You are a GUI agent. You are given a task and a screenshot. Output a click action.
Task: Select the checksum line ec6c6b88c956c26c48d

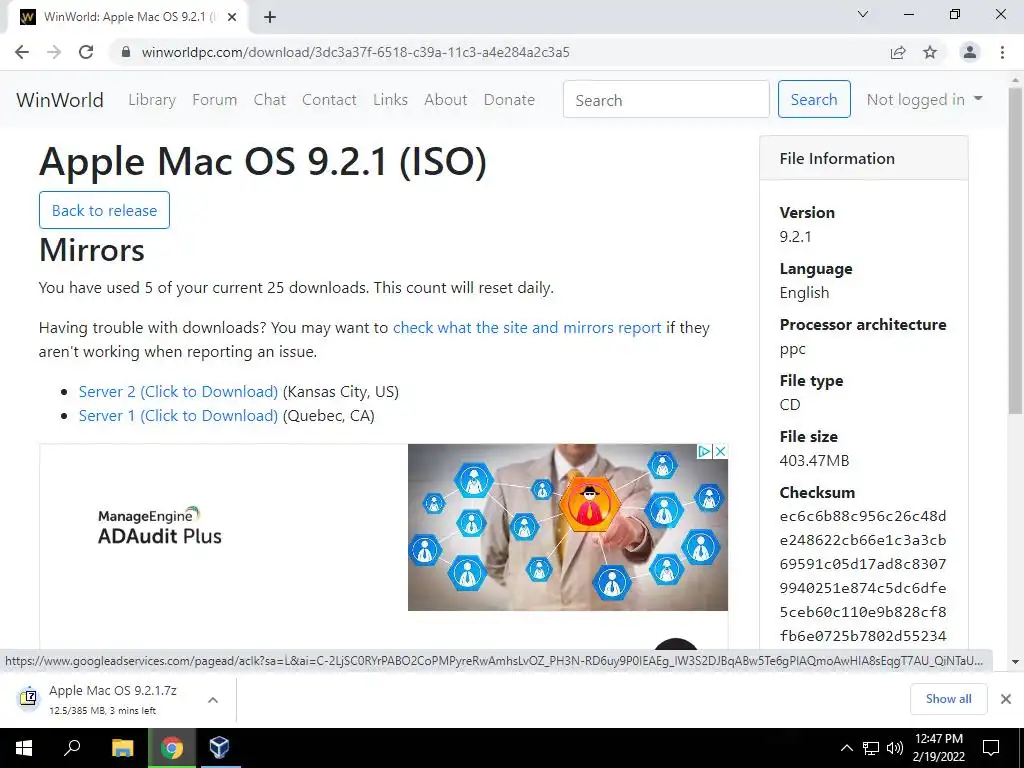click(x=863, y=517)
